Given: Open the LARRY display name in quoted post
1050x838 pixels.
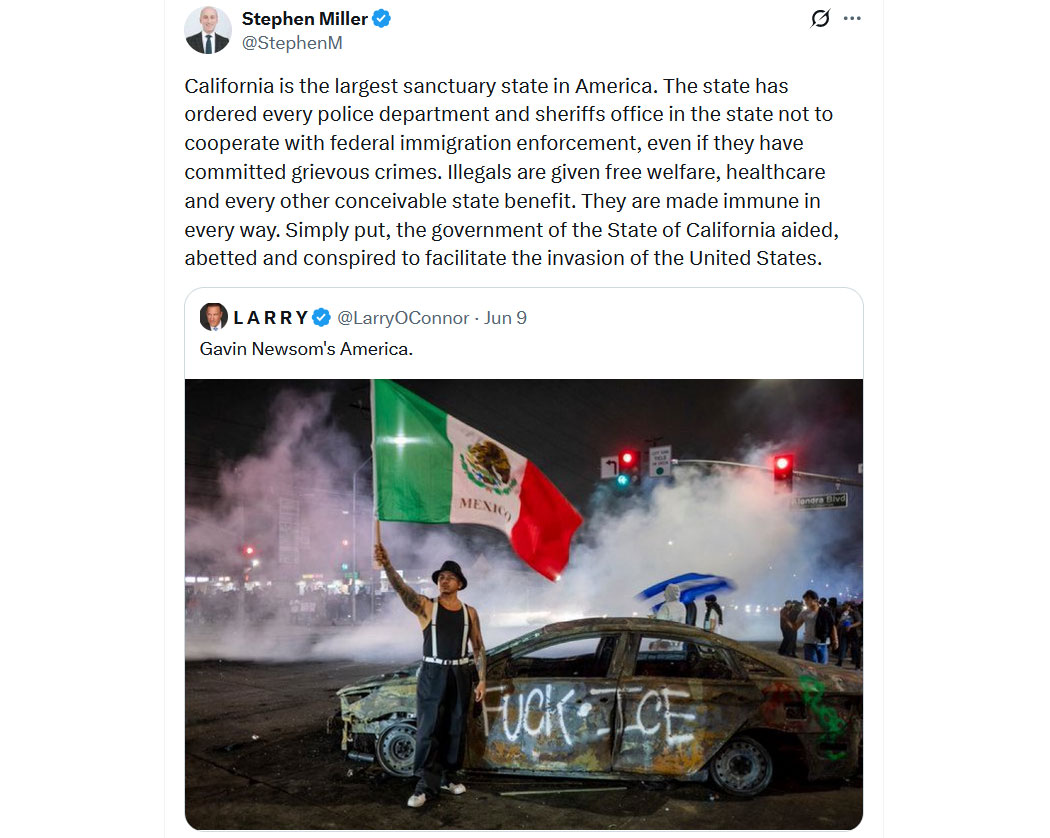Looking at the screenshot, I should pyautogui.click(x=271, y=318).
